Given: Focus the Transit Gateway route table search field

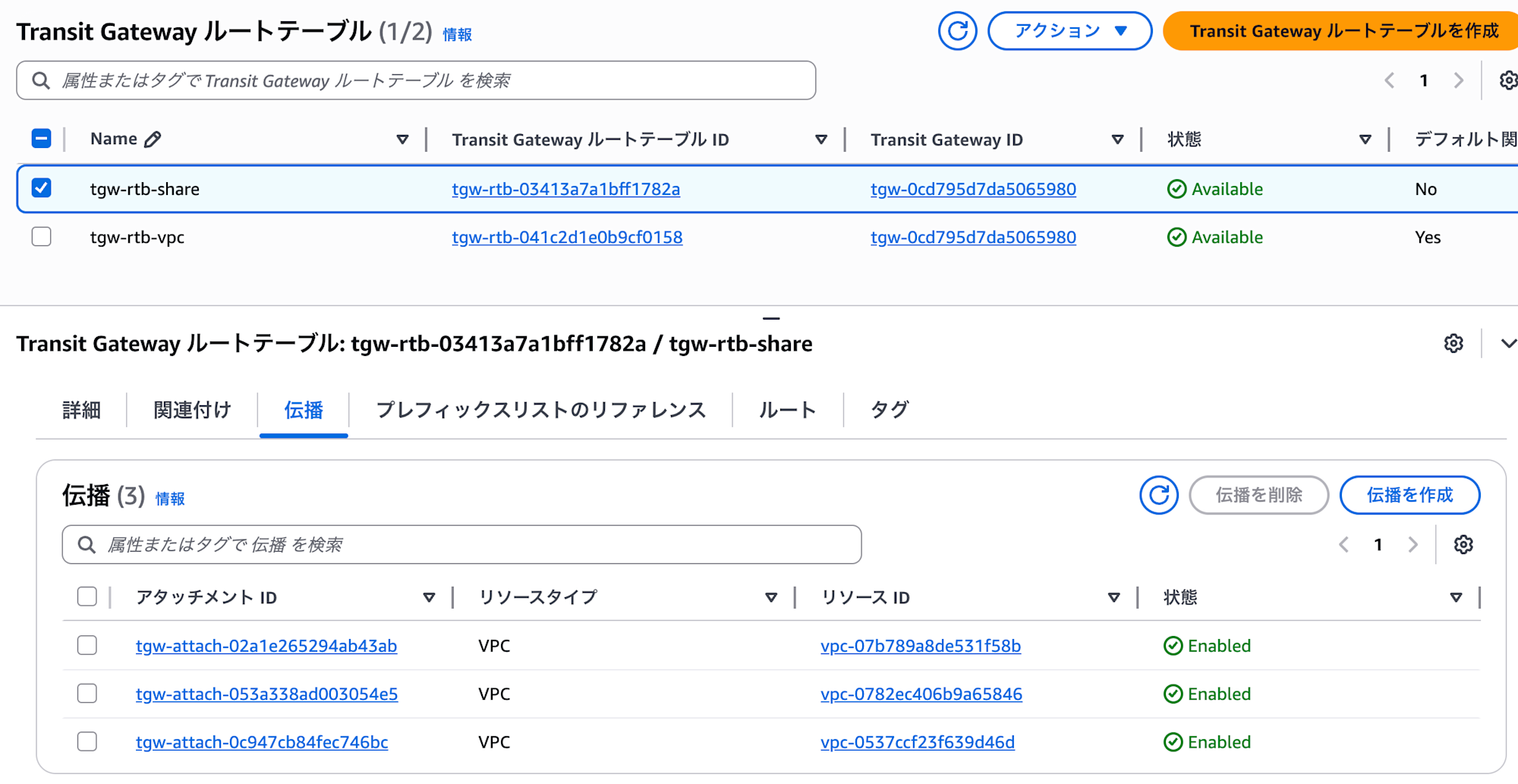Looking at the screenshot, I should pos(416,80).
